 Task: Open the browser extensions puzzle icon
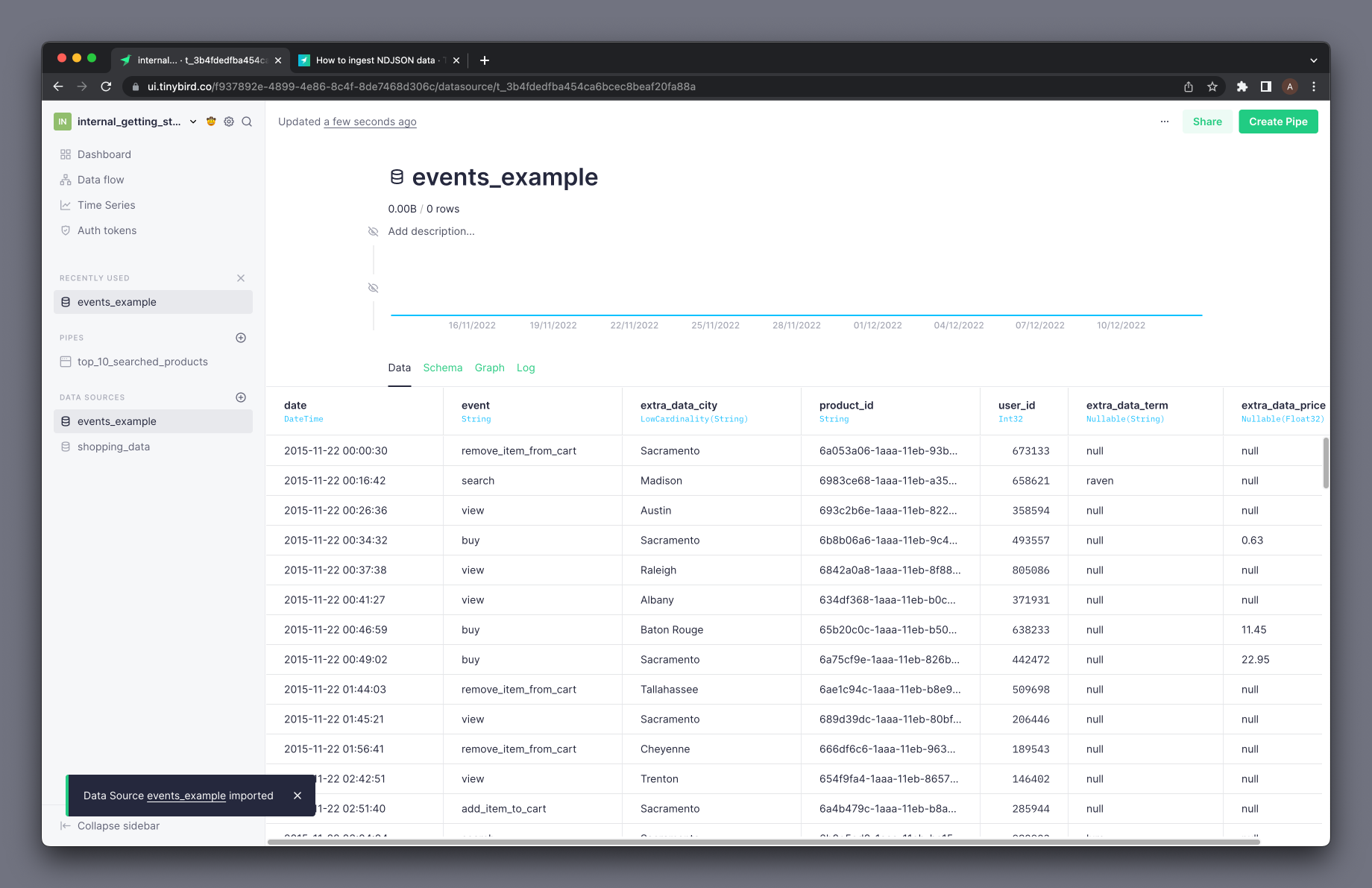[x=1242, y=86]
